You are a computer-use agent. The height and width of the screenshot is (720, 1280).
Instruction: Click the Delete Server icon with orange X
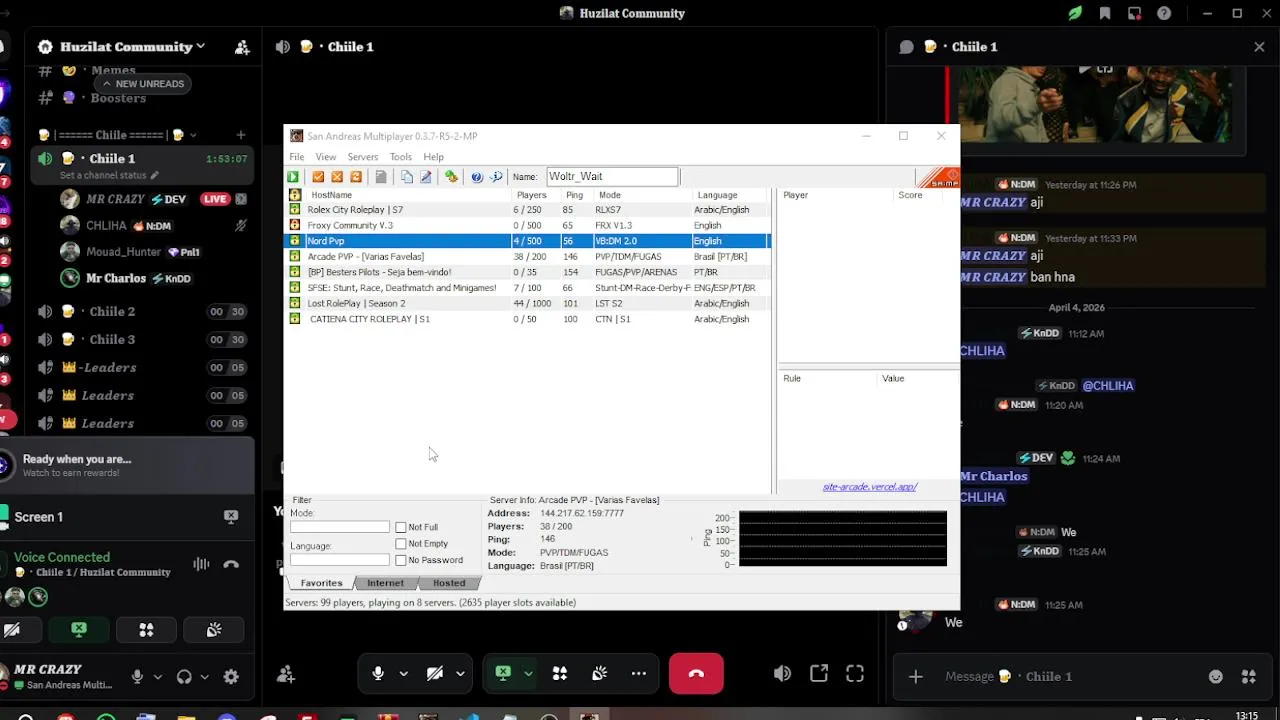pos(337,177)
